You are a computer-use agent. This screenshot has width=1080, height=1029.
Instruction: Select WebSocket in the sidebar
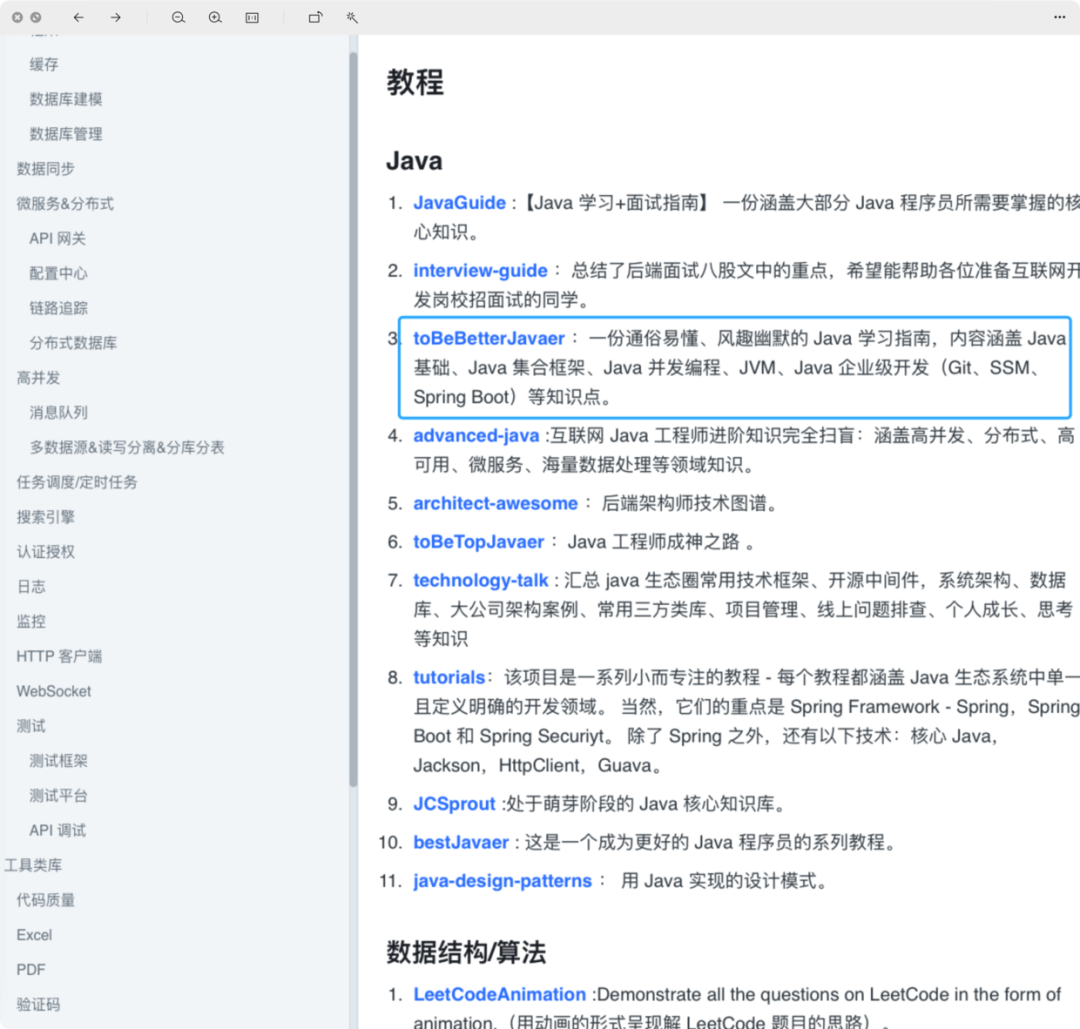[54, 692]
